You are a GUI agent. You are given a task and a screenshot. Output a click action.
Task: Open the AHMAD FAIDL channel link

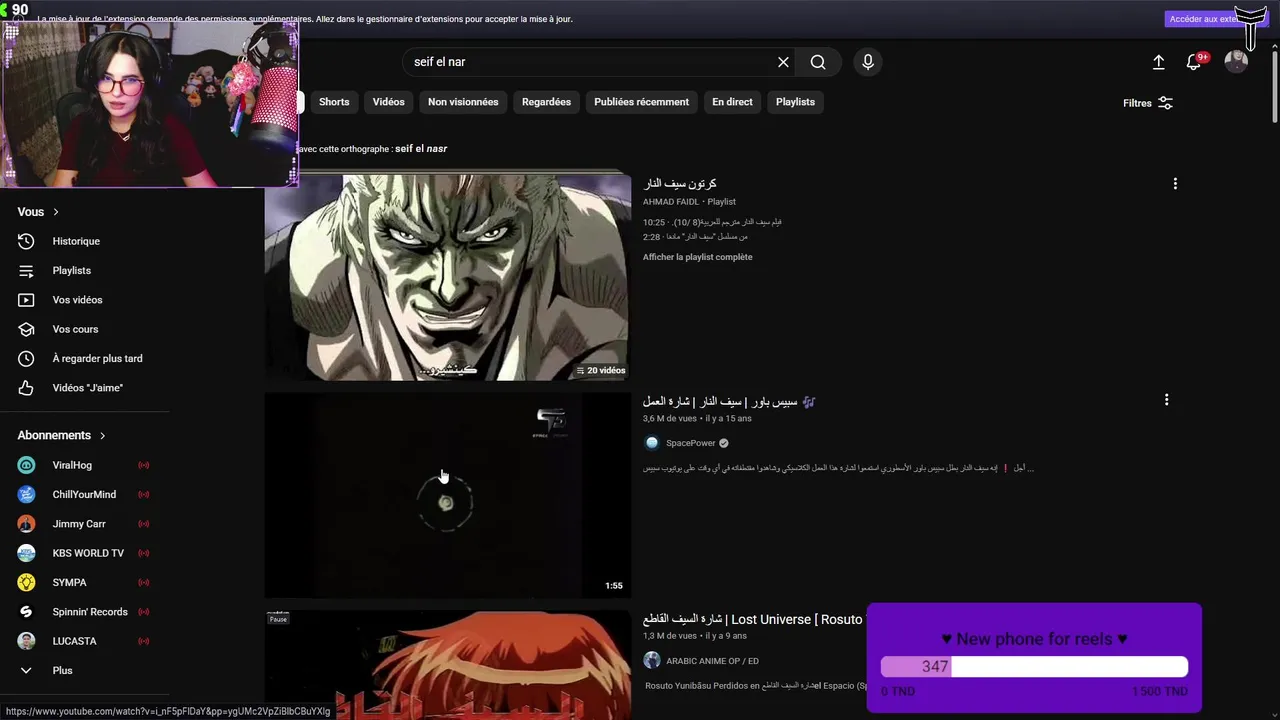click(x=671, y=202)
